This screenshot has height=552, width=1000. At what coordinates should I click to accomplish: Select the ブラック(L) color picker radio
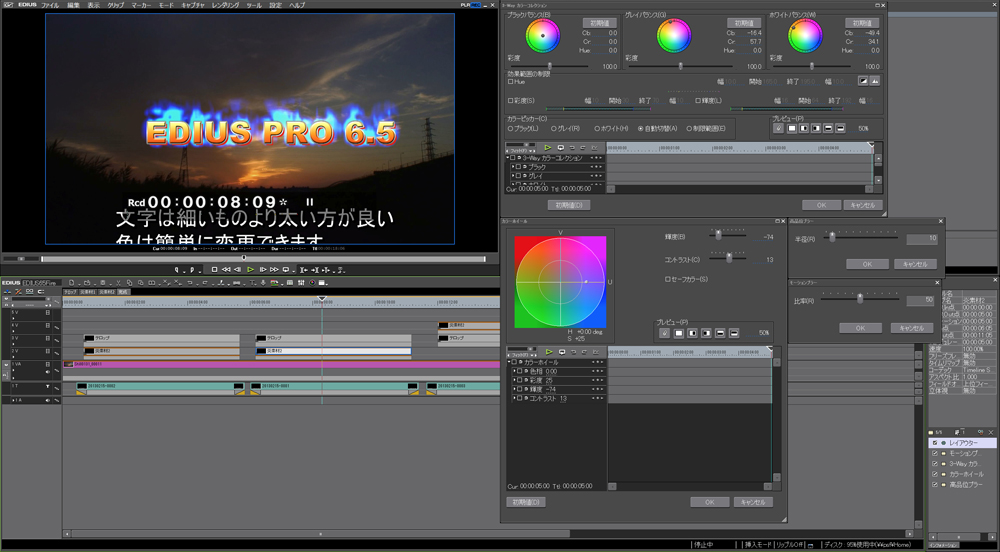(x=510, y=129)
